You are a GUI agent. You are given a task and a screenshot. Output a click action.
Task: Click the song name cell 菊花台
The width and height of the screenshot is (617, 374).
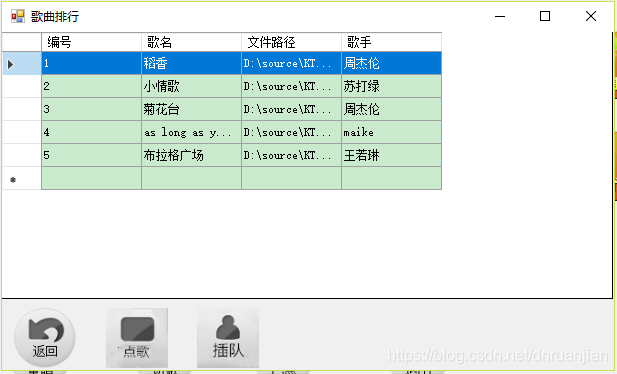(x=191, y=109)
